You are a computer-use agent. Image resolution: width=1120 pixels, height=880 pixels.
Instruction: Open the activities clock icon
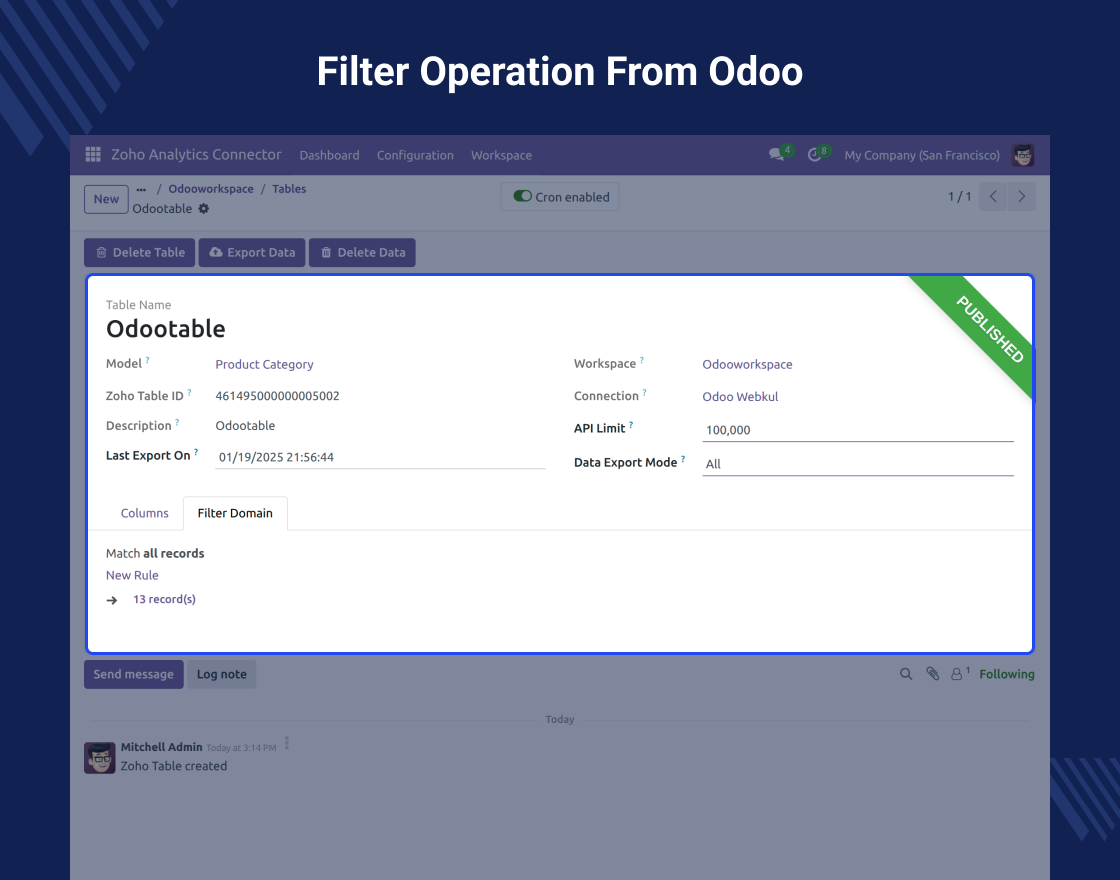pyautogui.click(x=814, y=155)
